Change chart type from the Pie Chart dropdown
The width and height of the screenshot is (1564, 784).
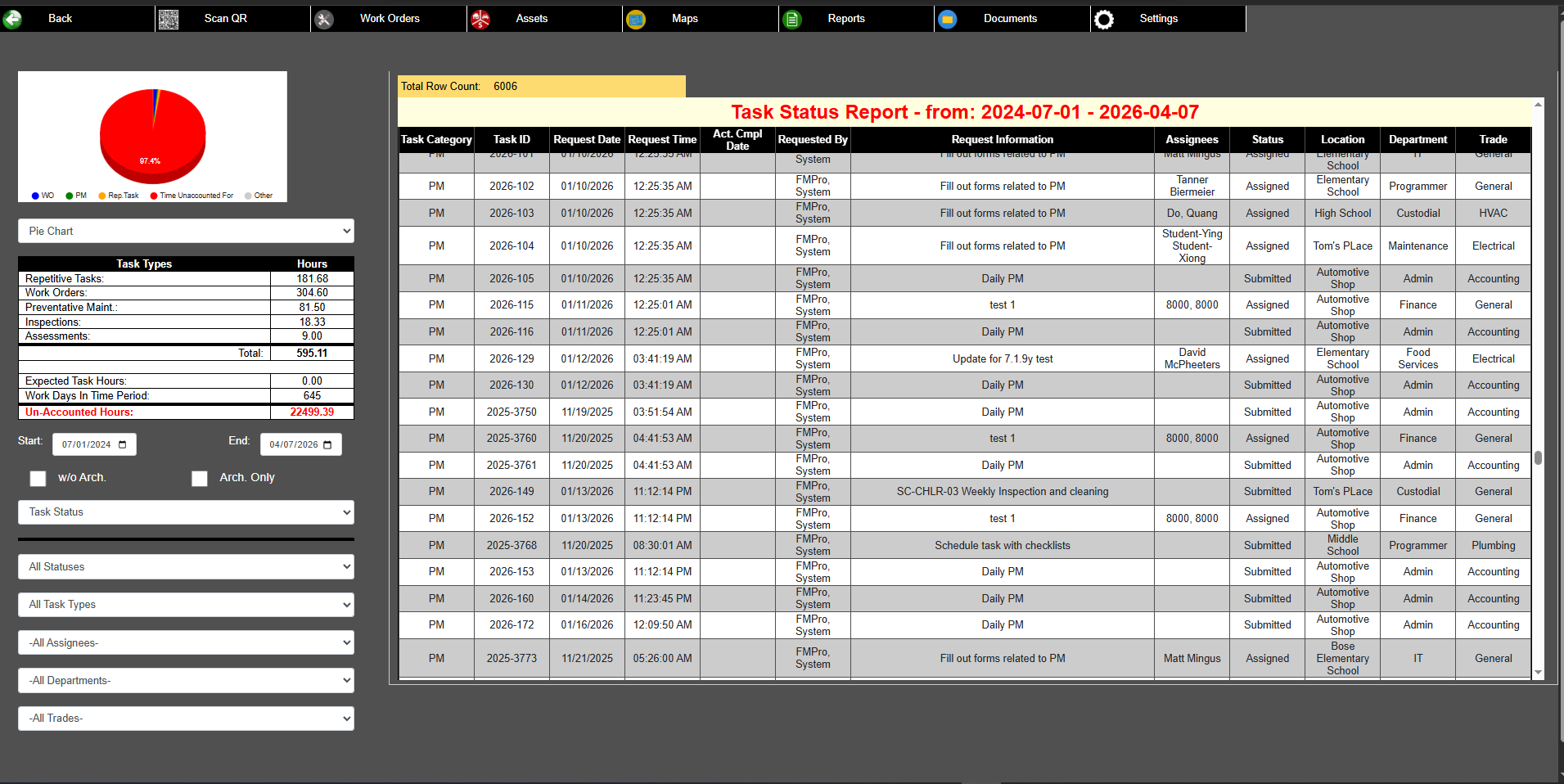pyautogui.click(x=186, y=231)
